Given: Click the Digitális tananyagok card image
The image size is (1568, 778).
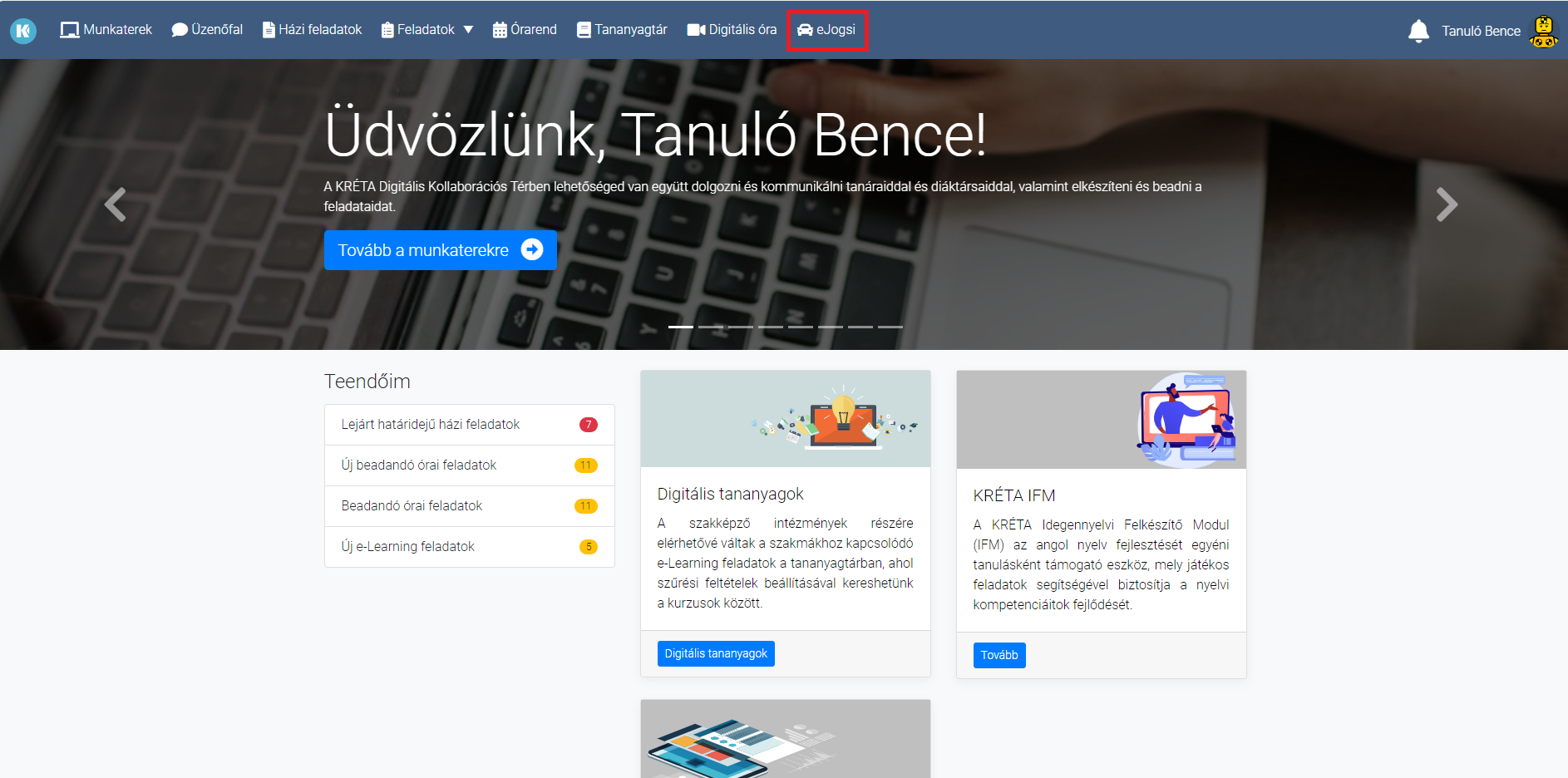Looking at the screenshot, I should [786, 419].
